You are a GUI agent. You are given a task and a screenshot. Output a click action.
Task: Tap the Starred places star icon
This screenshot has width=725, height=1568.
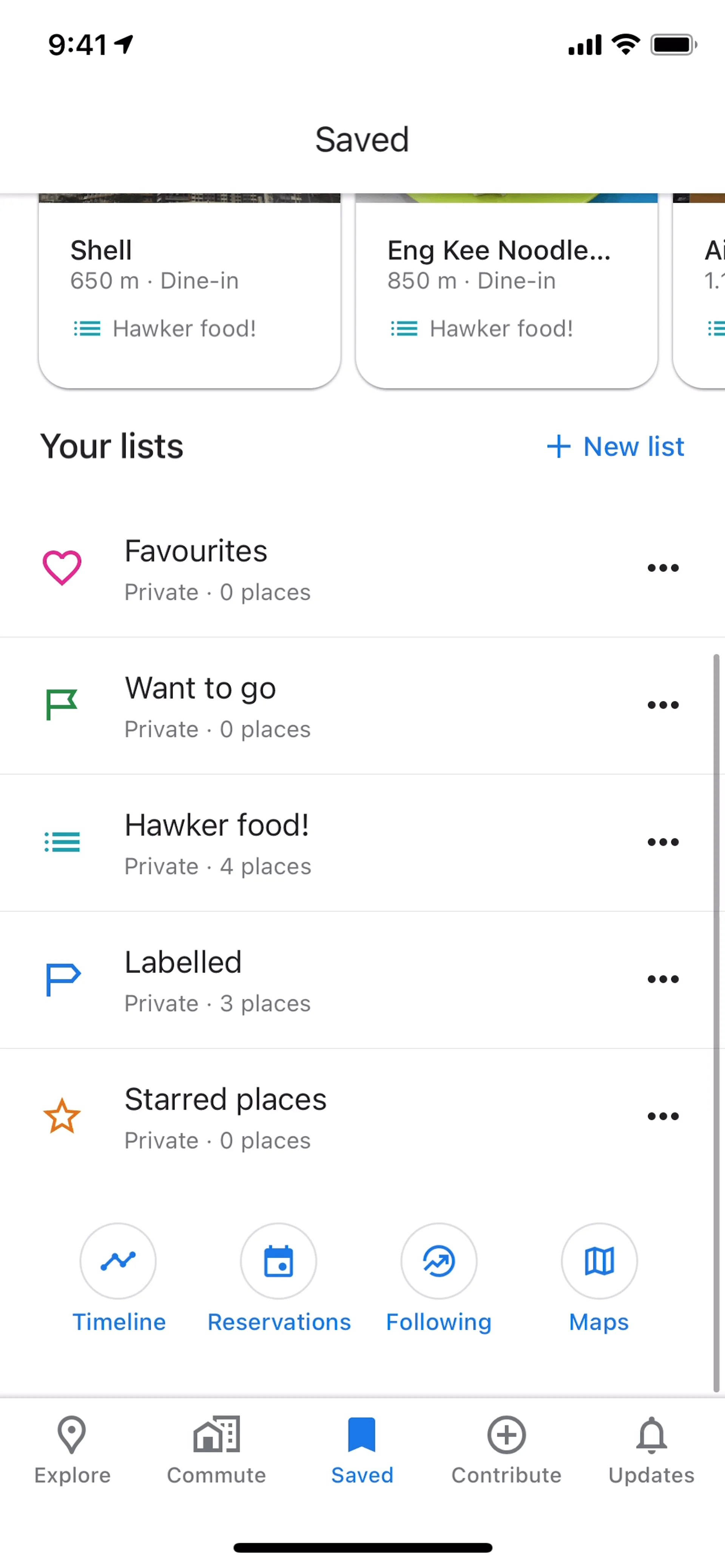tap(62, 1116)
